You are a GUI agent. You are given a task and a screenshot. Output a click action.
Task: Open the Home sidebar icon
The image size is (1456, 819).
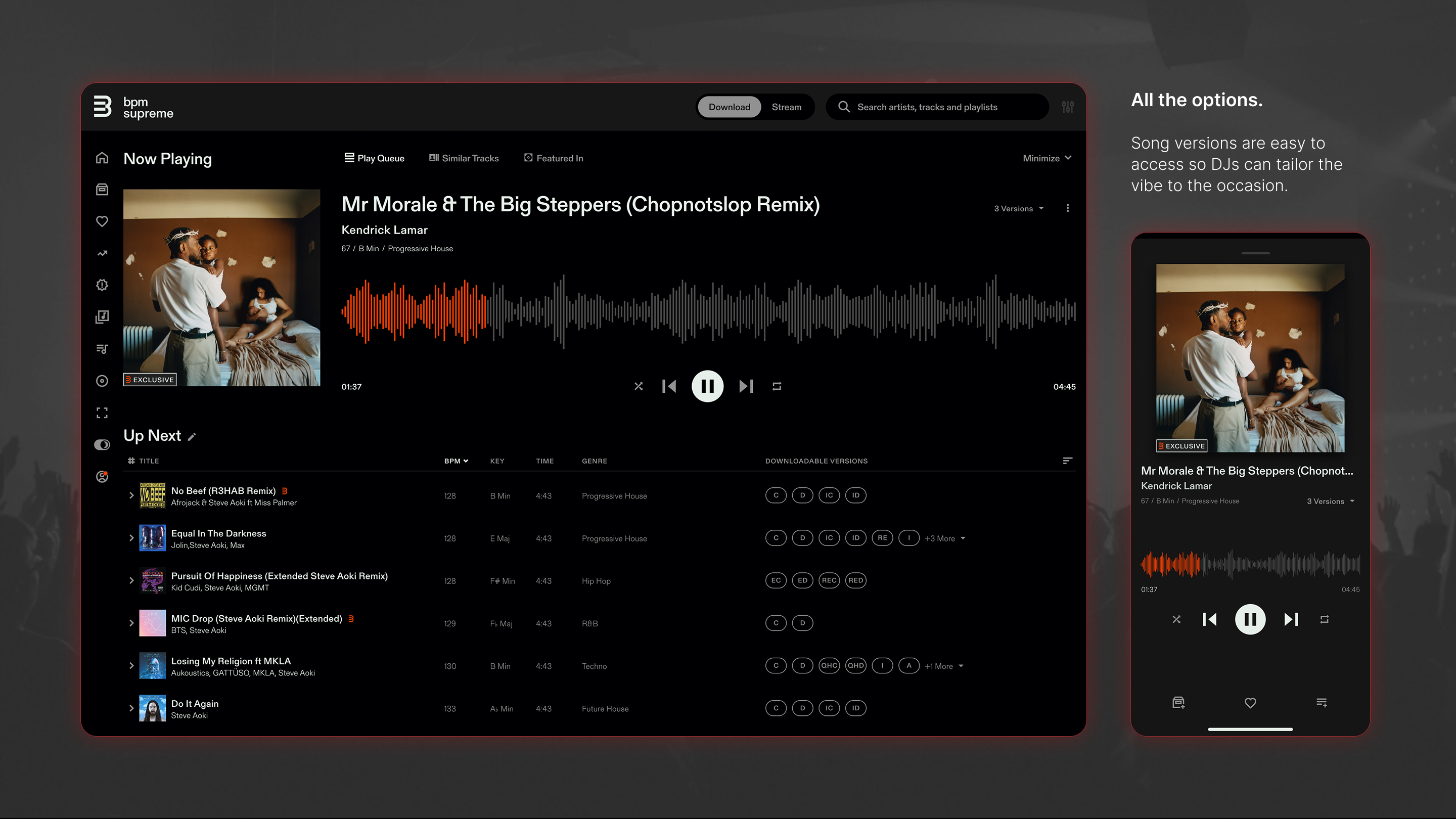[102, 158]
